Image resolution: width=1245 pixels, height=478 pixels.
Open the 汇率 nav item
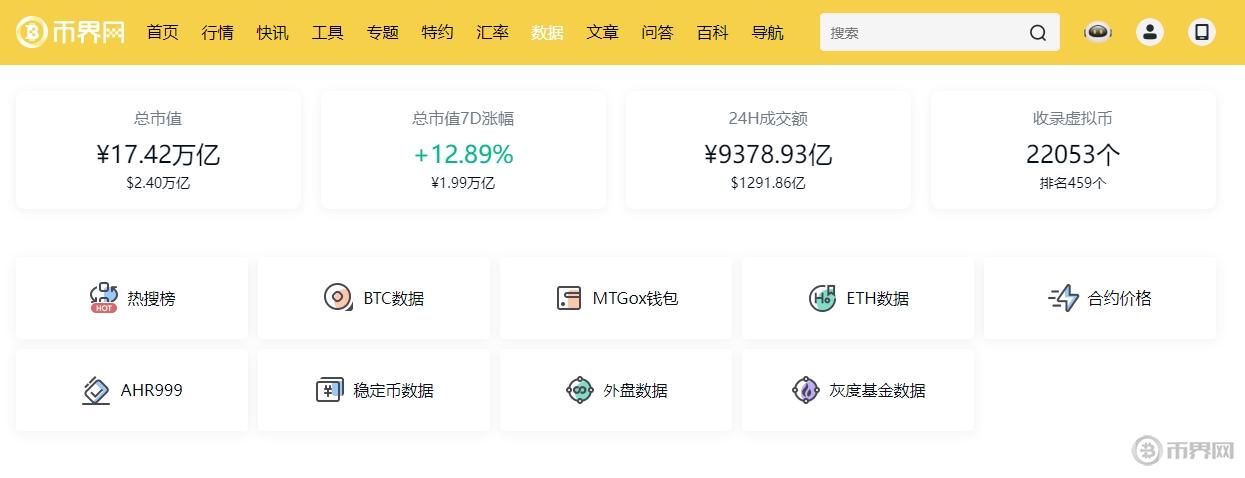(x=492, y=32)
